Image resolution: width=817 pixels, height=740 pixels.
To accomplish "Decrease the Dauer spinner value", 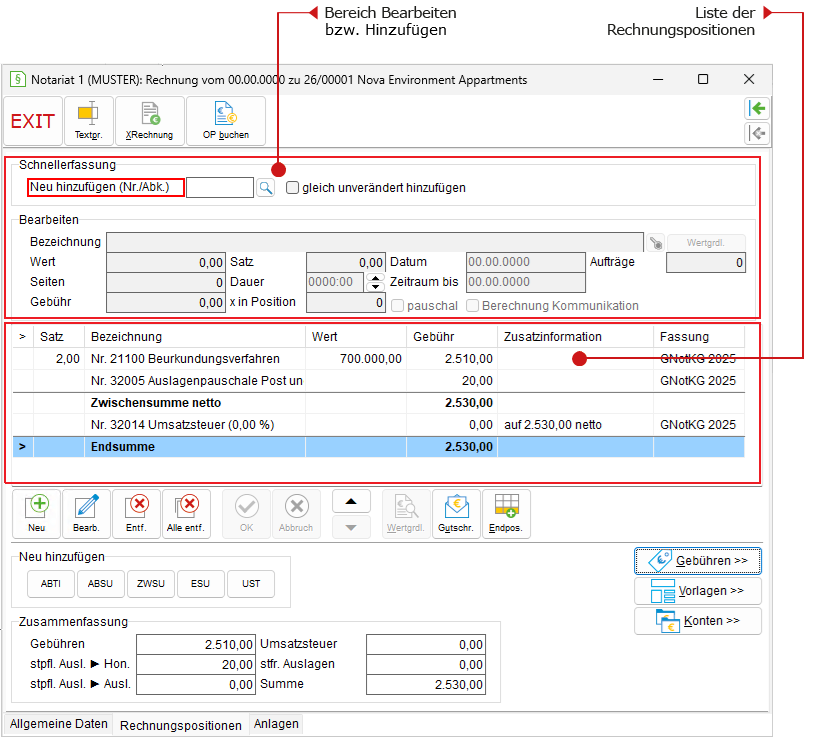I will coord(375,287).
